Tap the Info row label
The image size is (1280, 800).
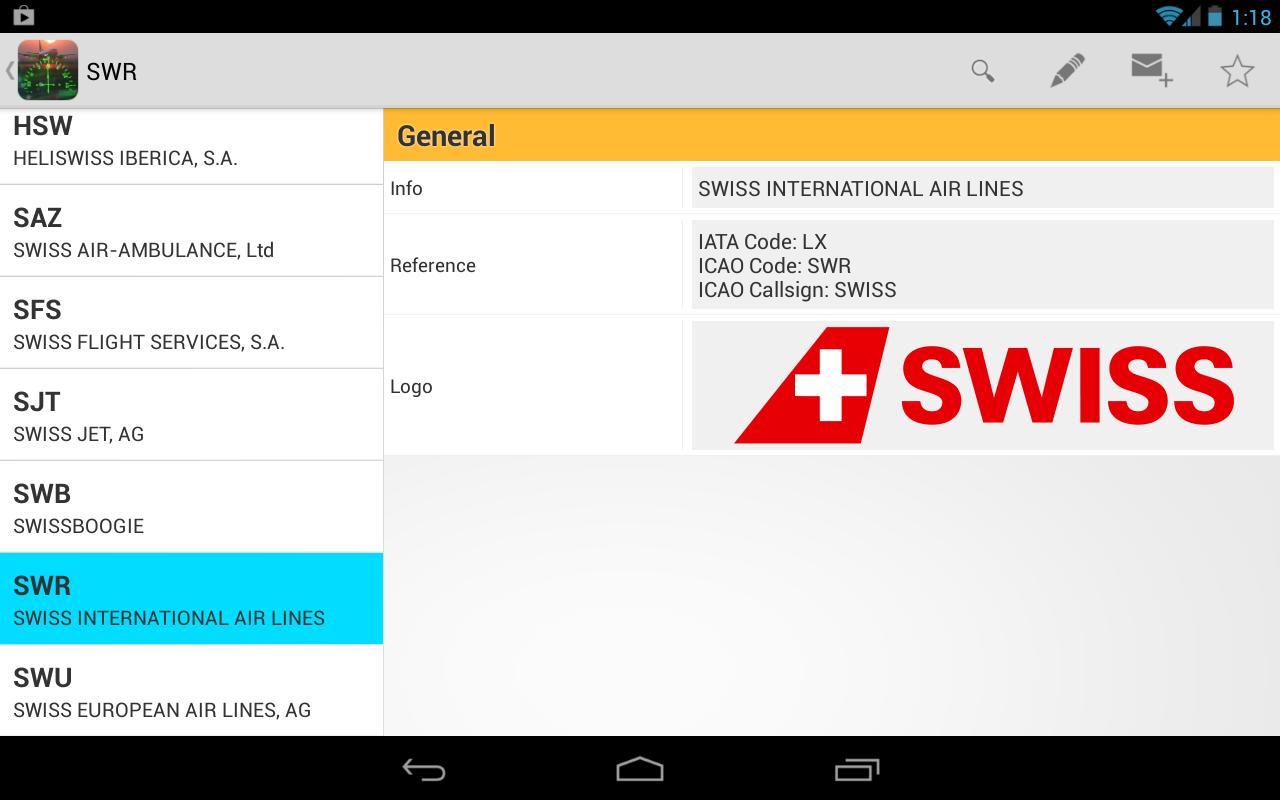point(406,188)
